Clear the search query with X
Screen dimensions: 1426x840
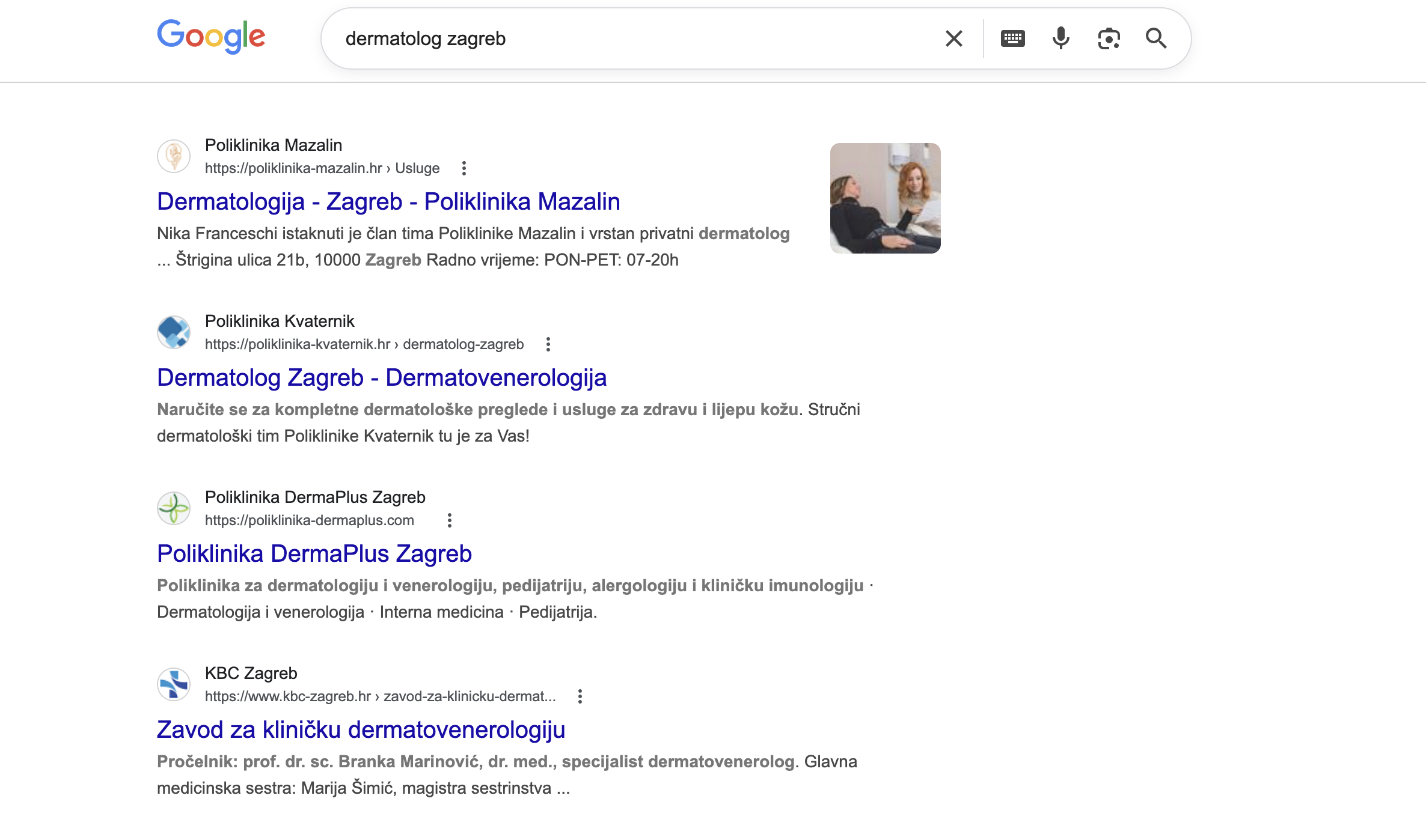tap(953, 38)
